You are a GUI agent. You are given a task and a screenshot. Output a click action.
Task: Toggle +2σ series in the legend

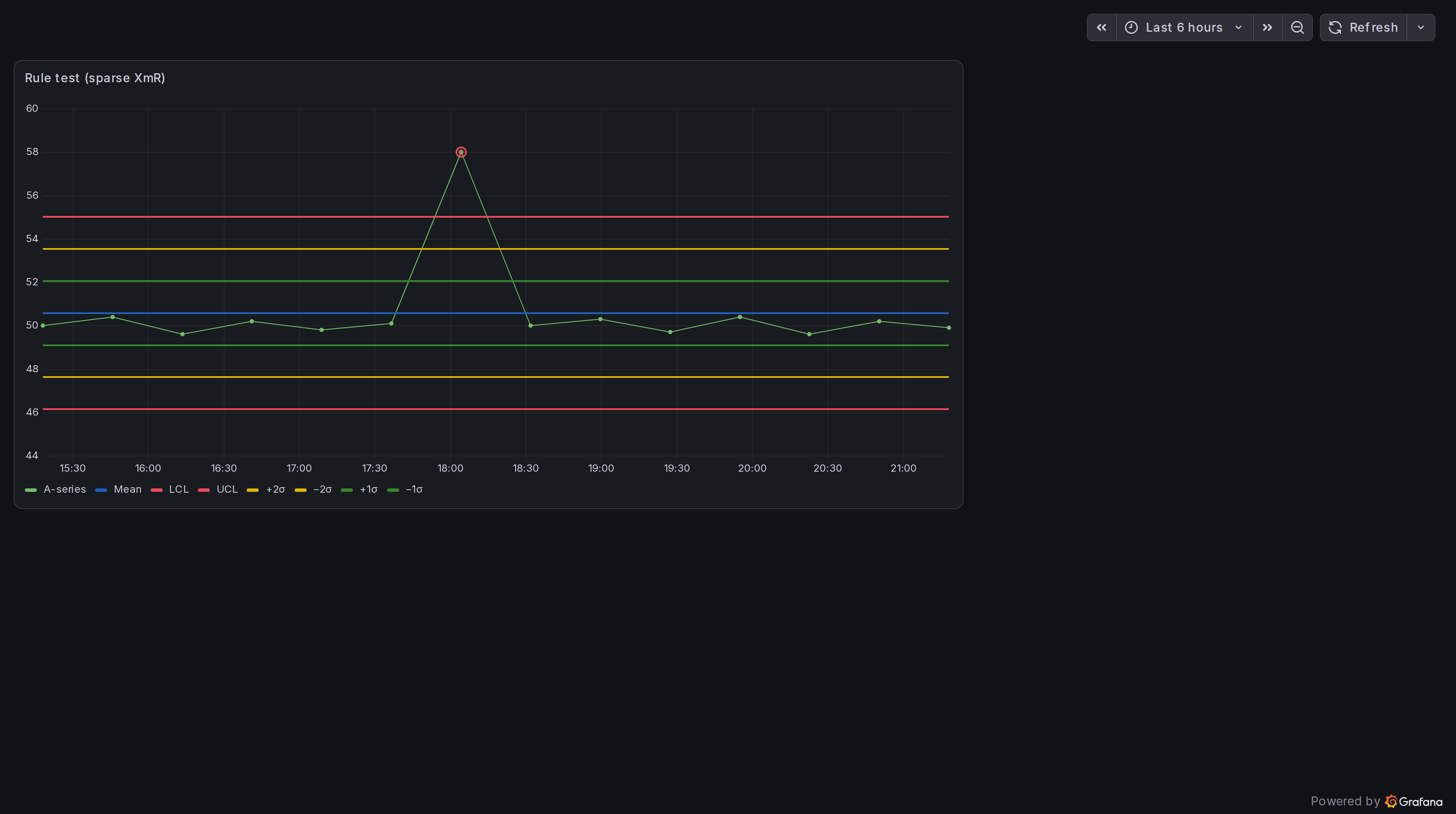[x=275, y=490]
